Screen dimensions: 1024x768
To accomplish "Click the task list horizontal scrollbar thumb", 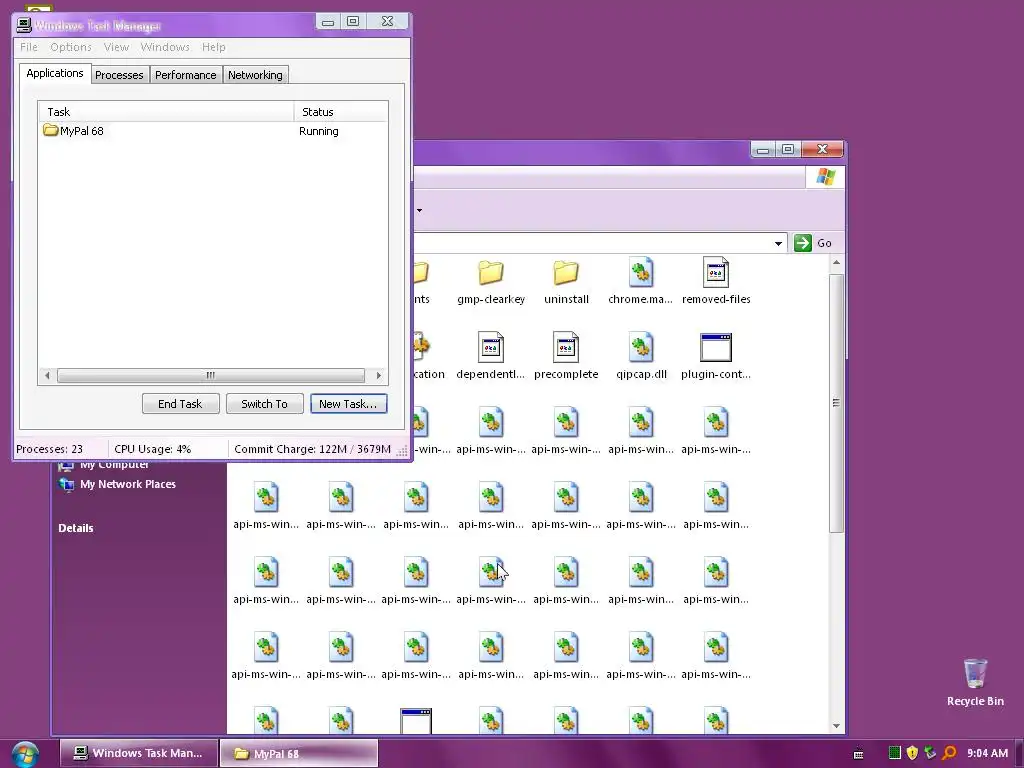I will tap(210, 376).
